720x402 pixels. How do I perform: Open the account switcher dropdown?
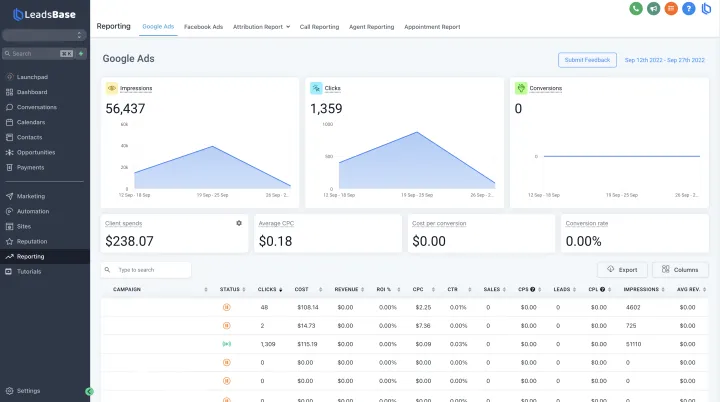(44, 35)
